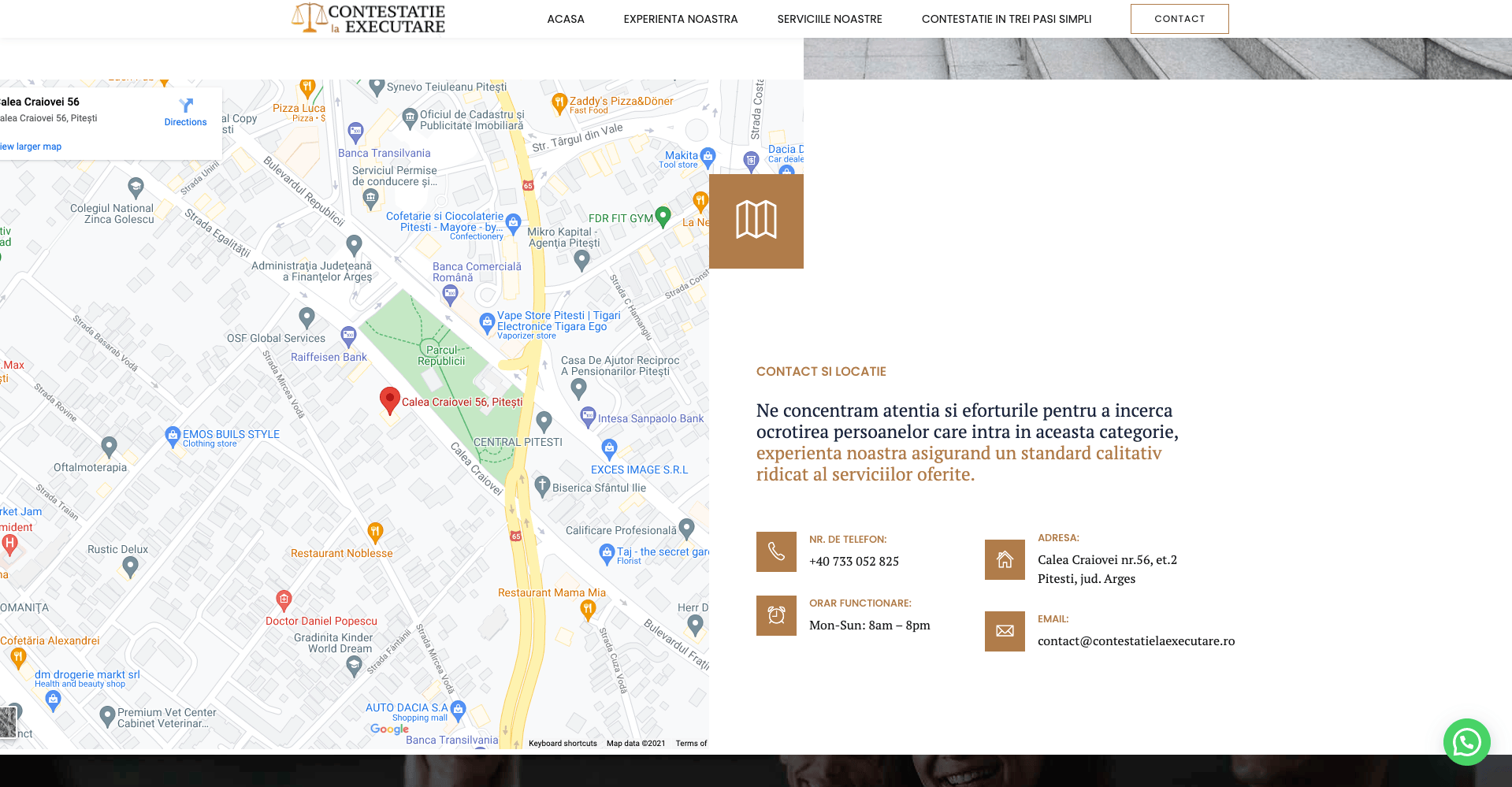This screenshot has height=787, width=1512.
Task: Click the Rustic Delux marker
Action: 131,566
